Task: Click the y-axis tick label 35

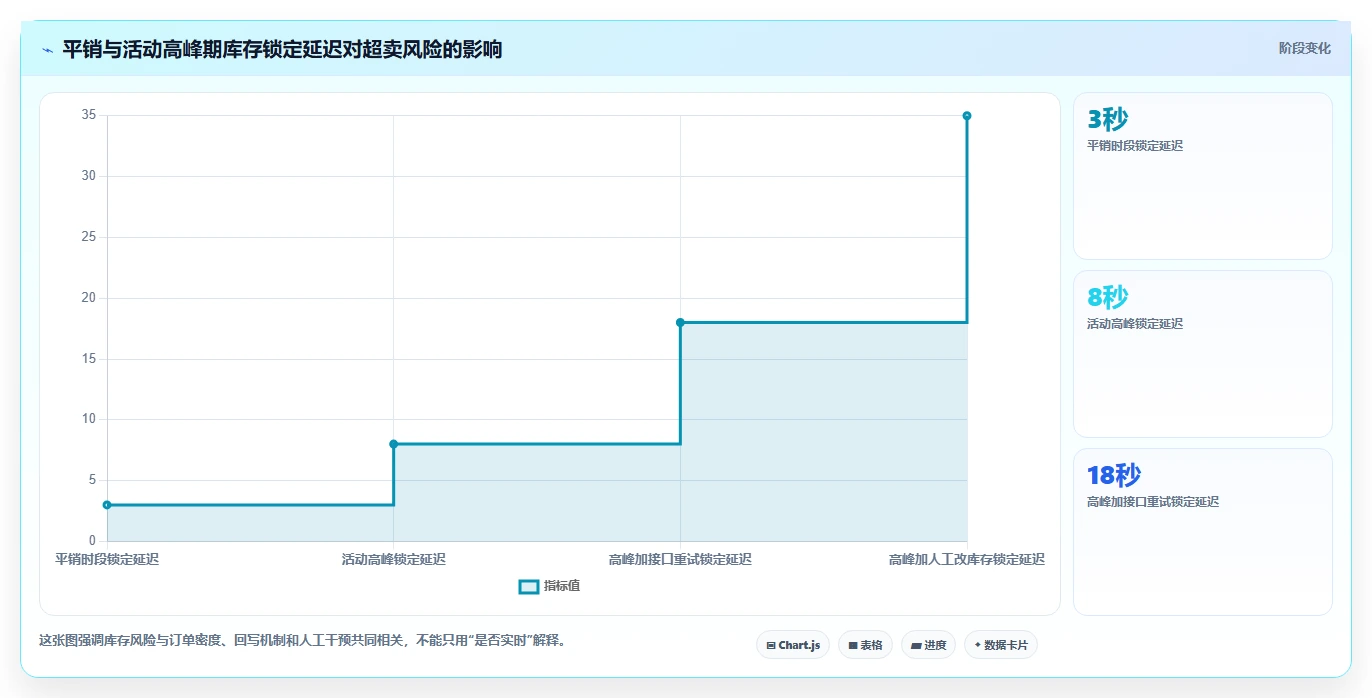Action: (89, 115)
